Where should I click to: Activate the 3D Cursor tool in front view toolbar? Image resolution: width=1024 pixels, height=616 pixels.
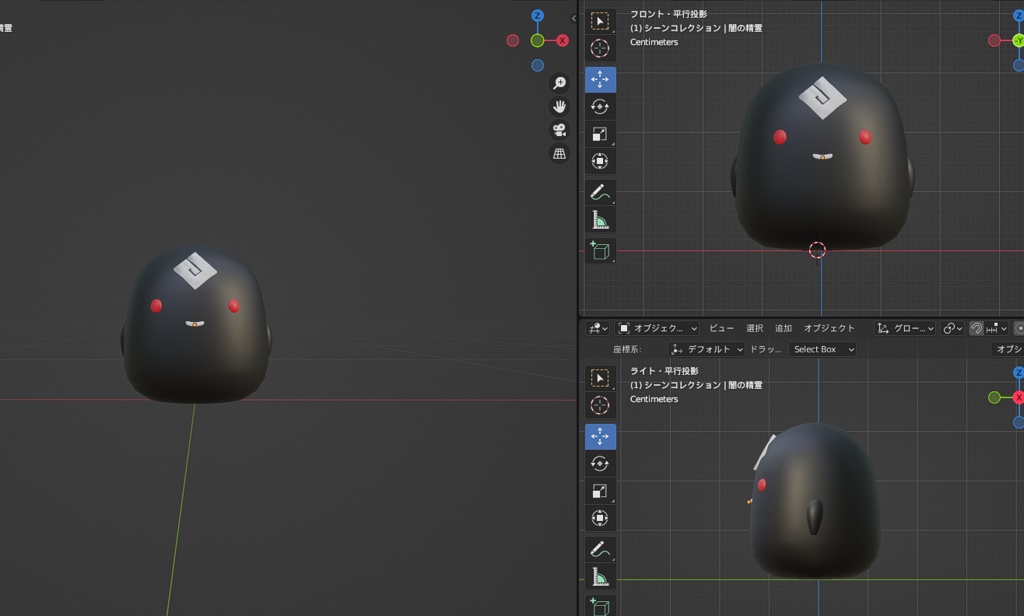pos(600,48)
